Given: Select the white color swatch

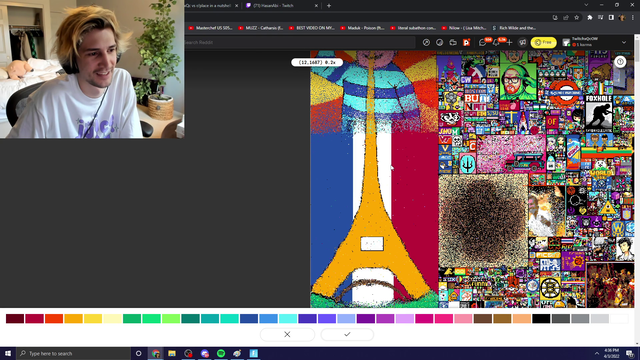Looking at the screenshot, I should 619,318.
